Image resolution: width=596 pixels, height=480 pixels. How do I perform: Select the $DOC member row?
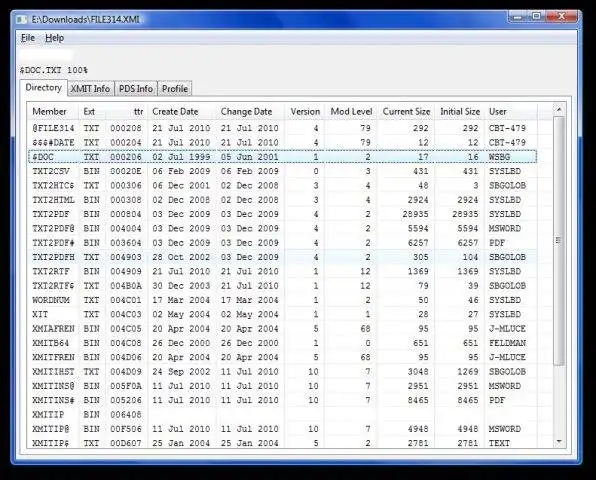click(x=282, y=157)
